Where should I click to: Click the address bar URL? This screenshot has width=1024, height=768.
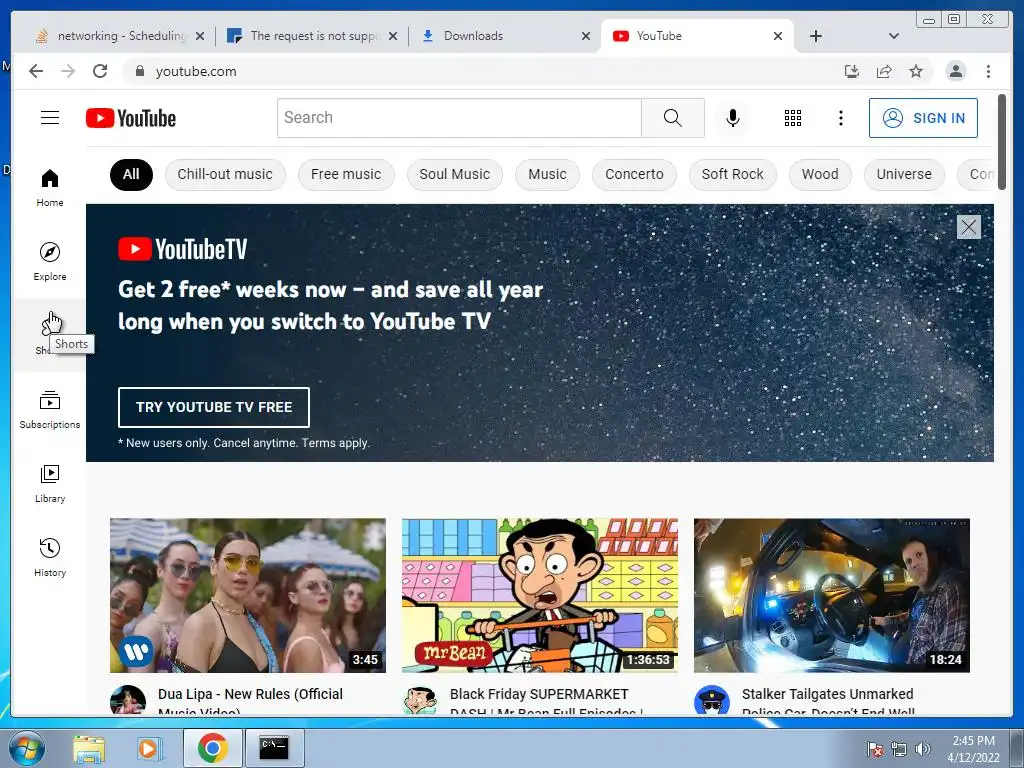click(x=196, y=71)
